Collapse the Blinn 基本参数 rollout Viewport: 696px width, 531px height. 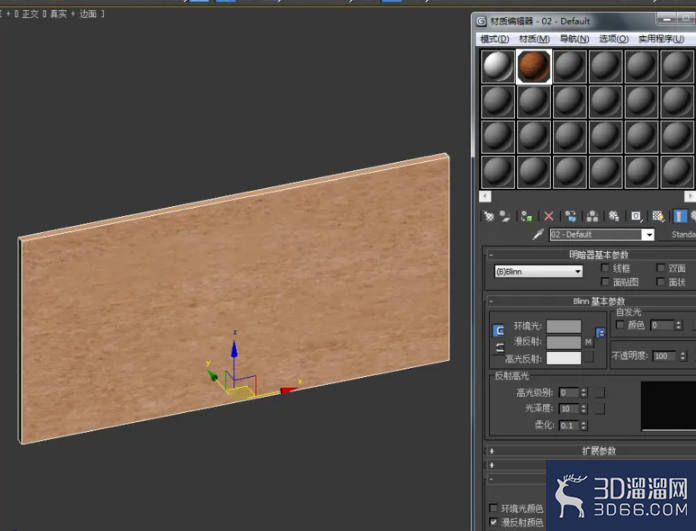(x=491, y=301)
